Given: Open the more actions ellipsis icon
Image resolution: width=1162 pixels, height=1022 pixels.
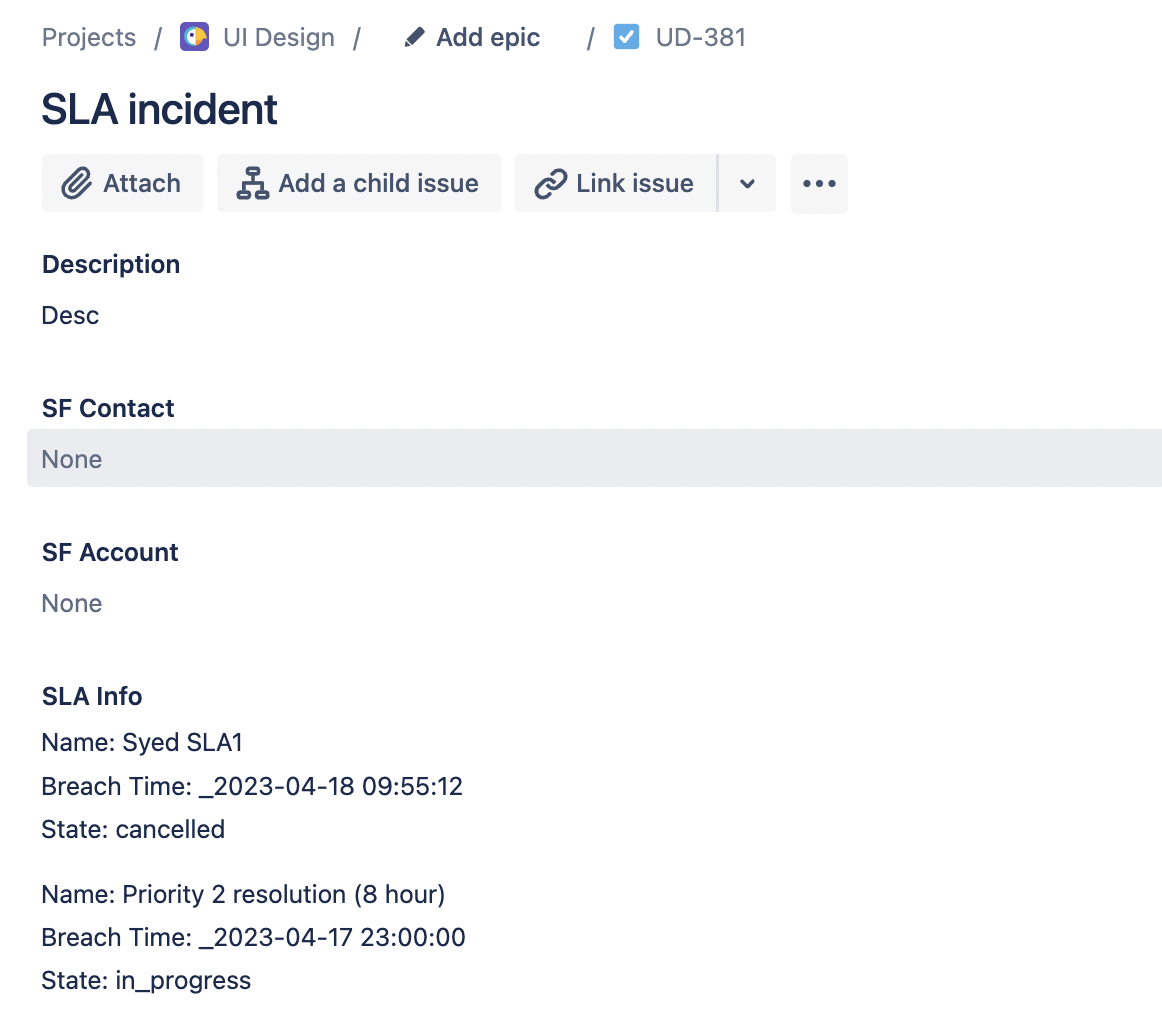Looking at the screenshot, I should pos(819,183).
